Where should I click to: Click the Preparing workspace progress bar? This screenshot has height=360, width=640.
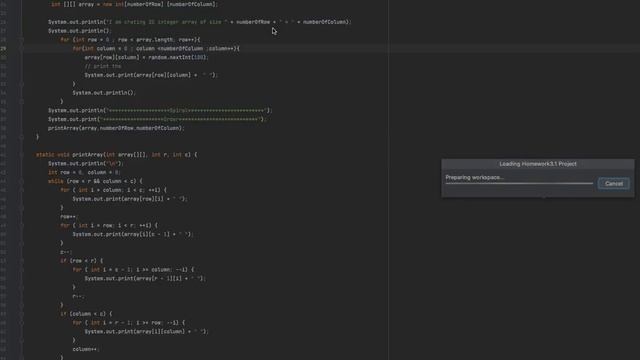pos(519,184)
